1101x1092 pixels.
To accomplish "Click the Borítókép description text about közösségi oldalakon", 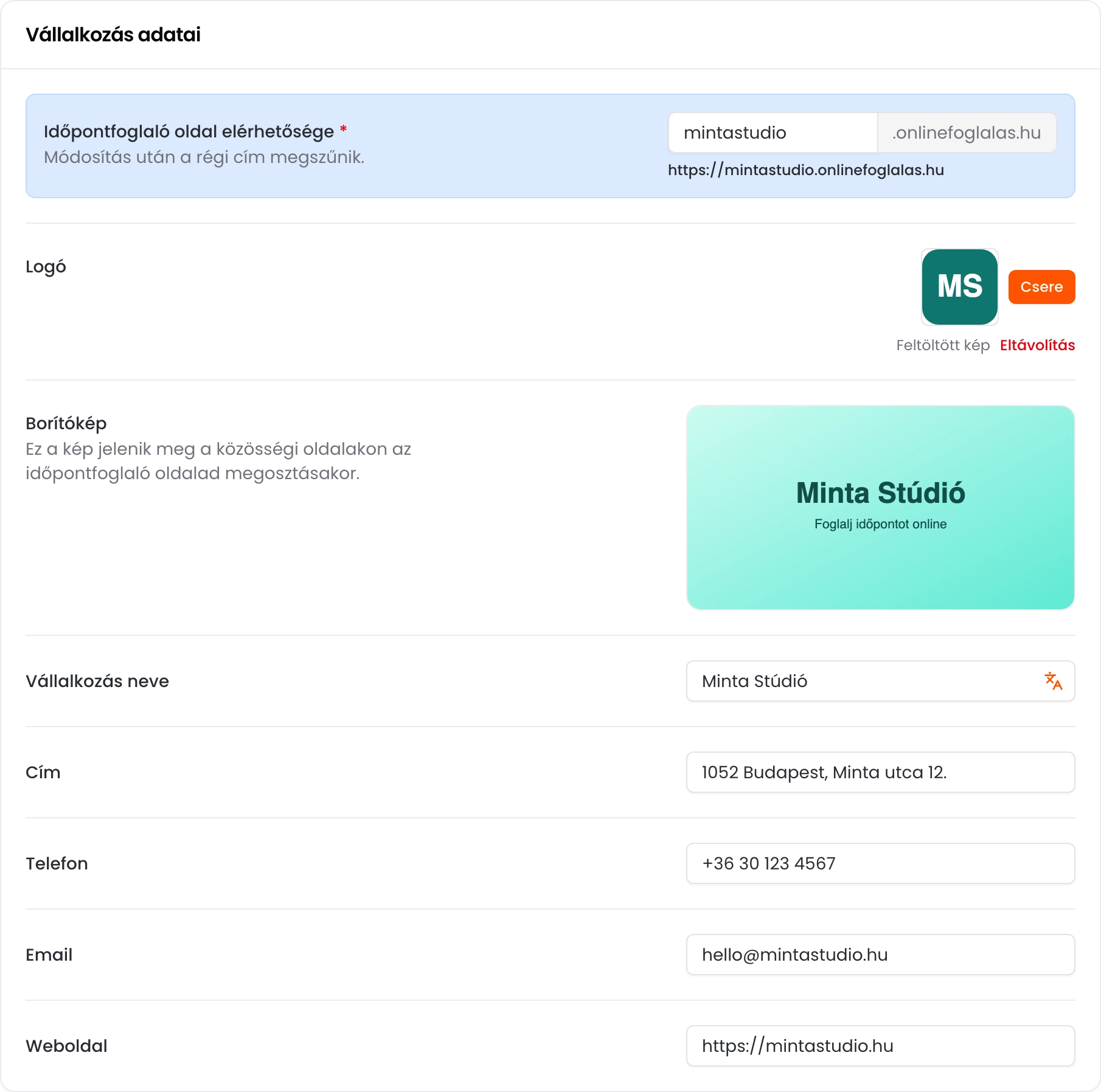I will coord(218,461).
